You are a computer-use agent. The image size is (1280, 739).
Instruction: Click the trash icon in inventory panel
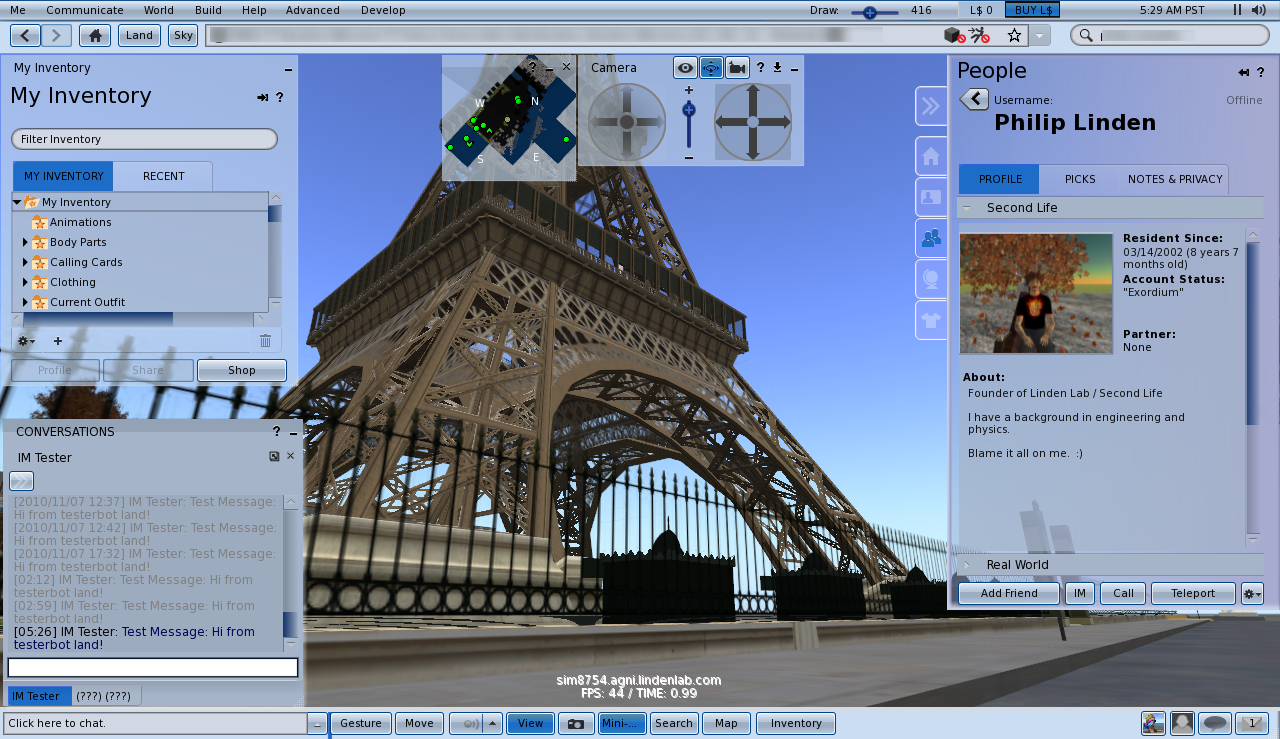(x=265, y=341)
